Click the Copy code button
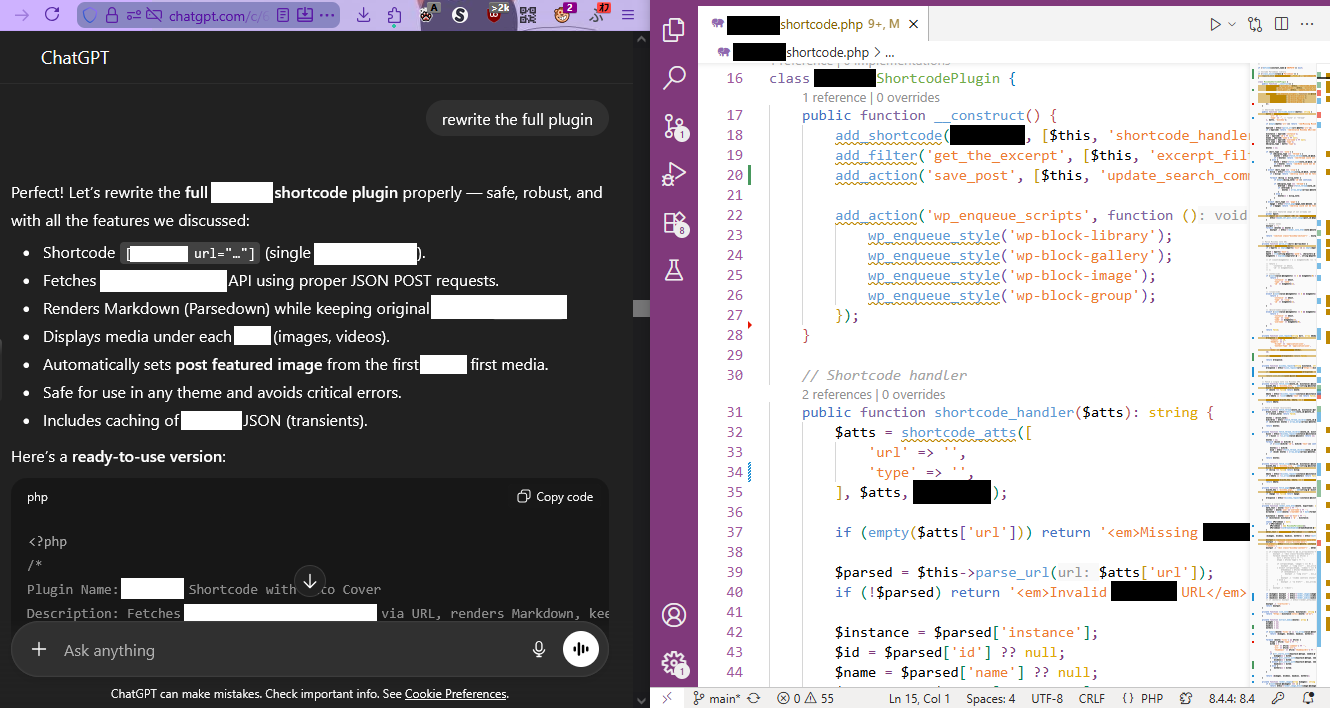Screen dimensions: 1330x708 (554, 496)
